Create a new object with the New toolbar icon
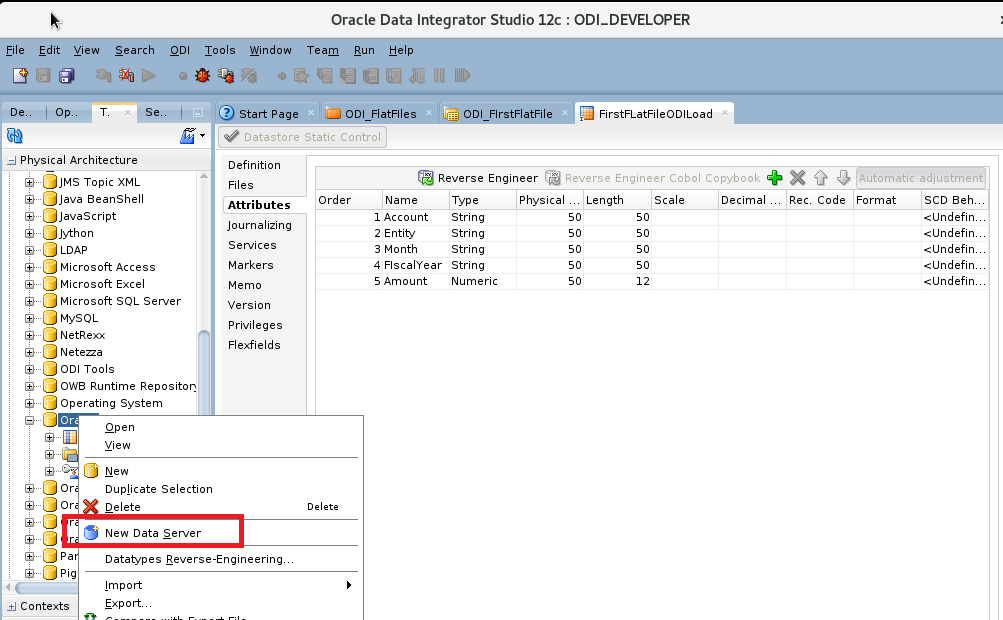This screenshot has width=1003, height=620. (18, 75)
